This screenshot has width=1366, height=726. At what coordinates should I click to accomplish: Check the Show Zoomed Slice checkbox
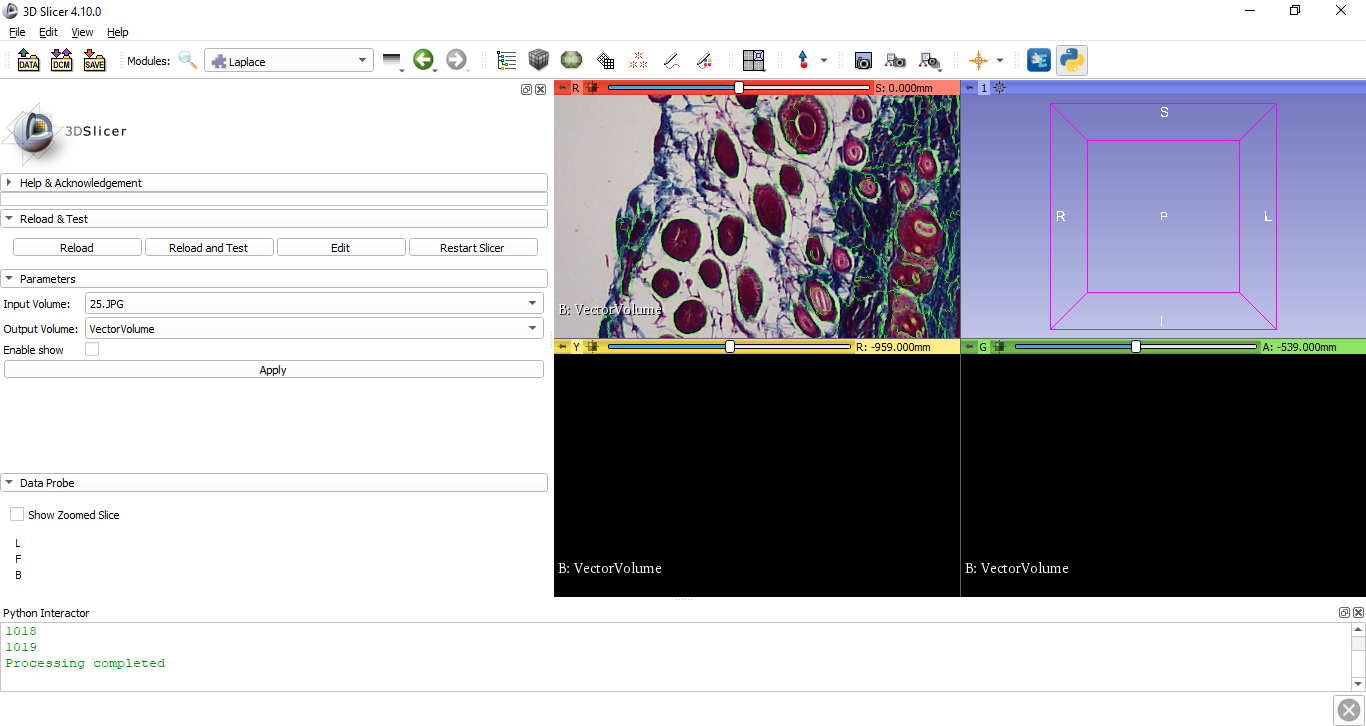point(17,515)
